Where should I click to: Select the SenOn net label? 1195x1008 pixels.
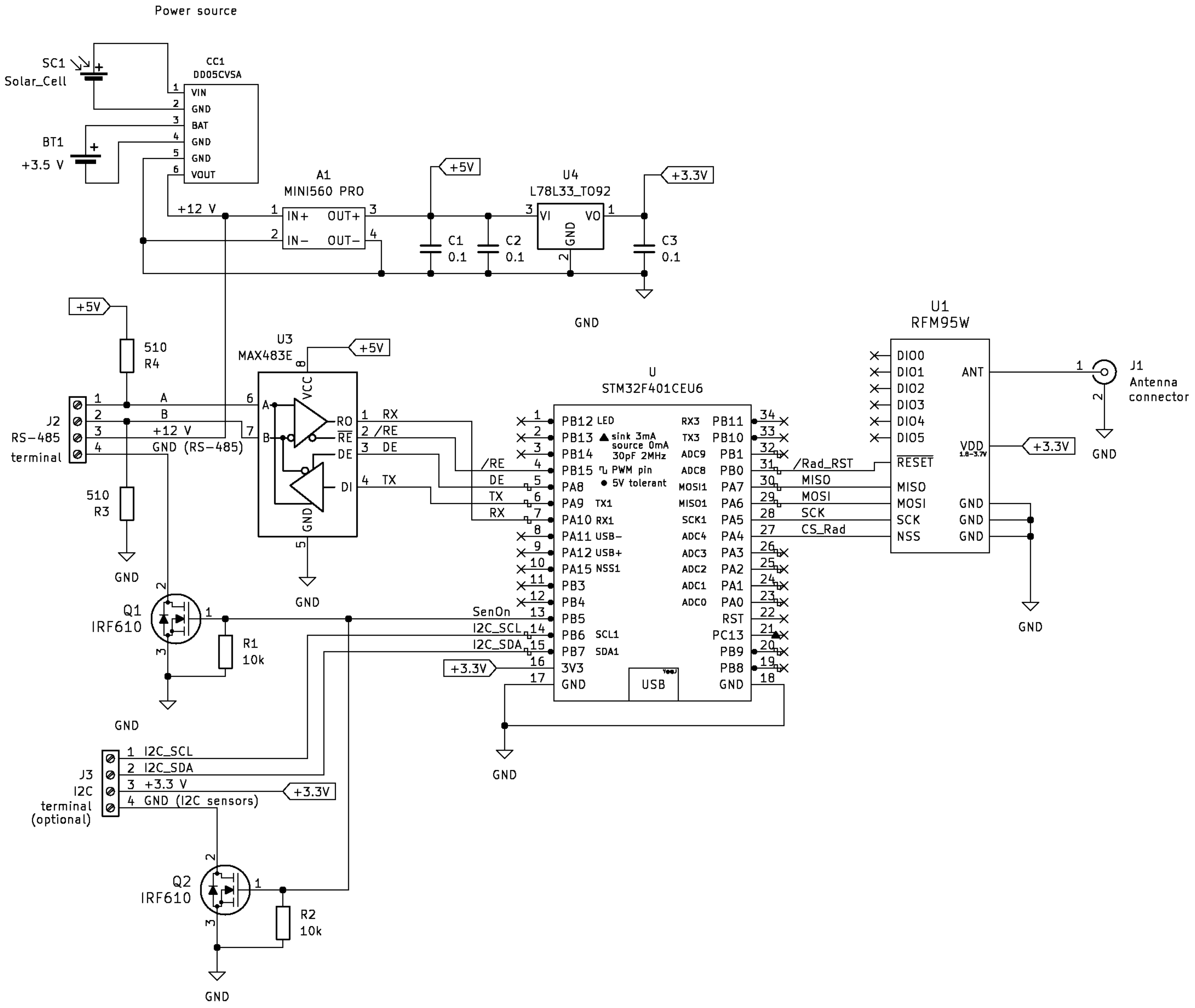[491, 612]
